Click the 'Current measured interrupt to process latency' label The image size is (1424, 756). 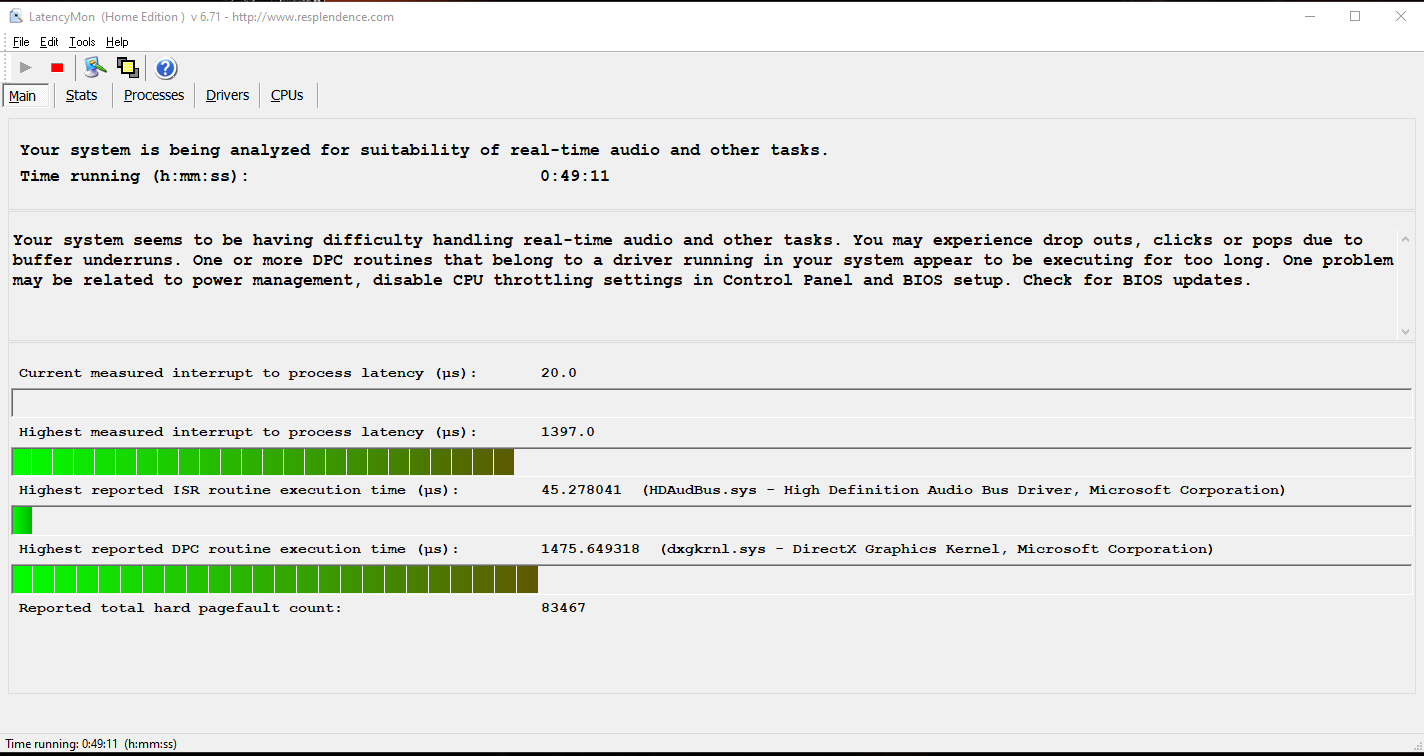pos(248,373)
